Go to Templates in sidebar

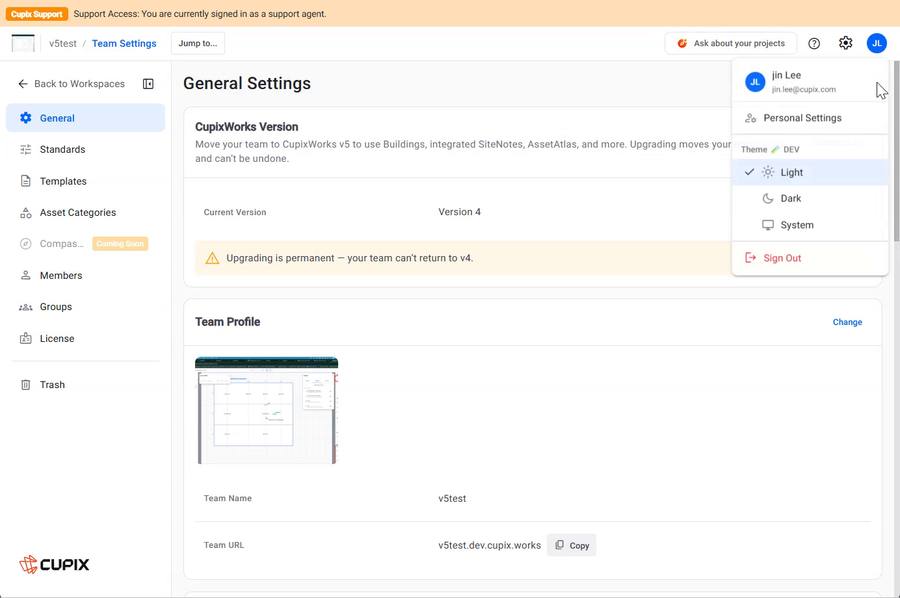[86, 181]
